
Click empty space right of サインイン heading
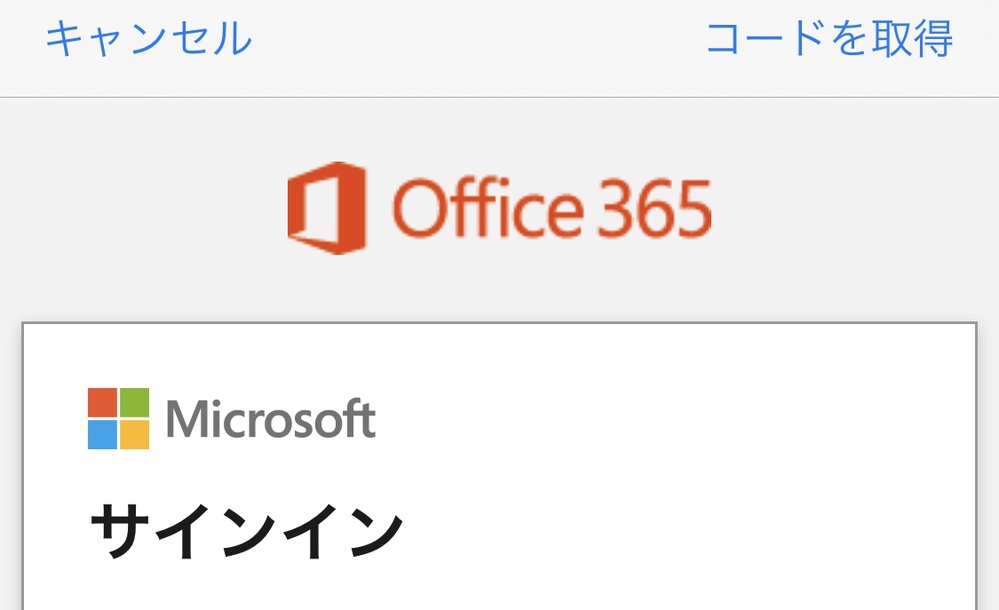[680, 533]
